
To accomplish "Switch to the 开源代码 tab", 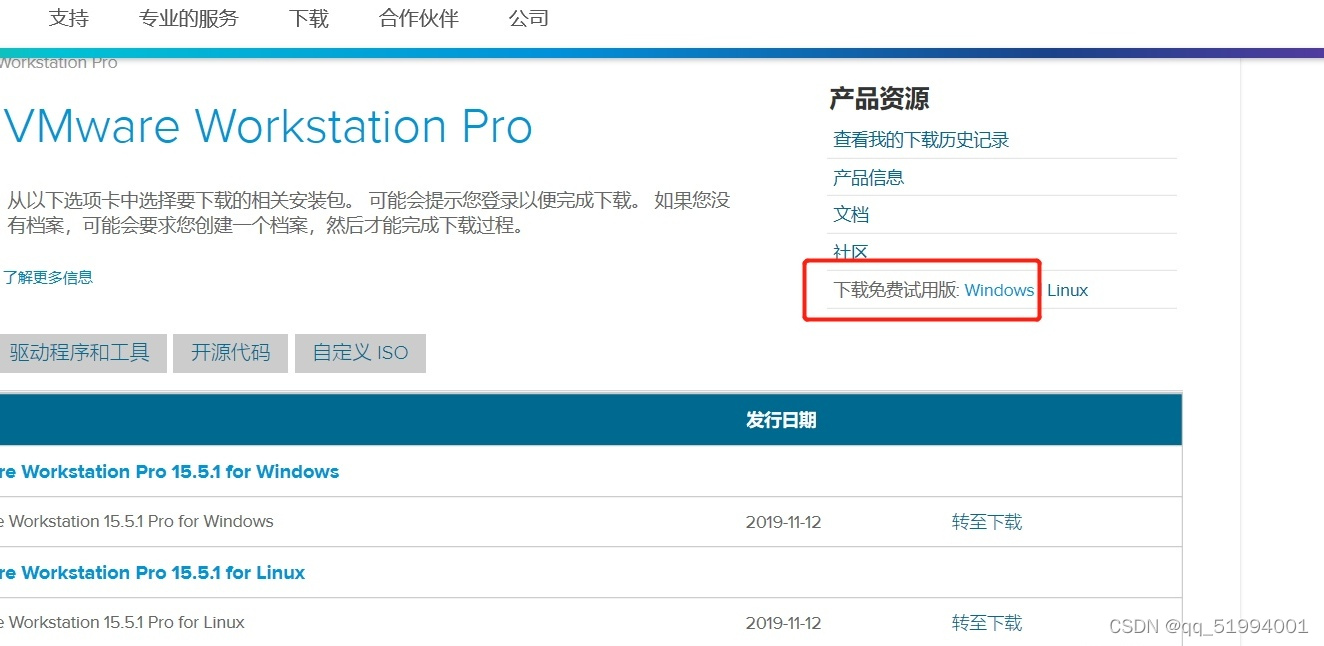I will coord(230,353).
